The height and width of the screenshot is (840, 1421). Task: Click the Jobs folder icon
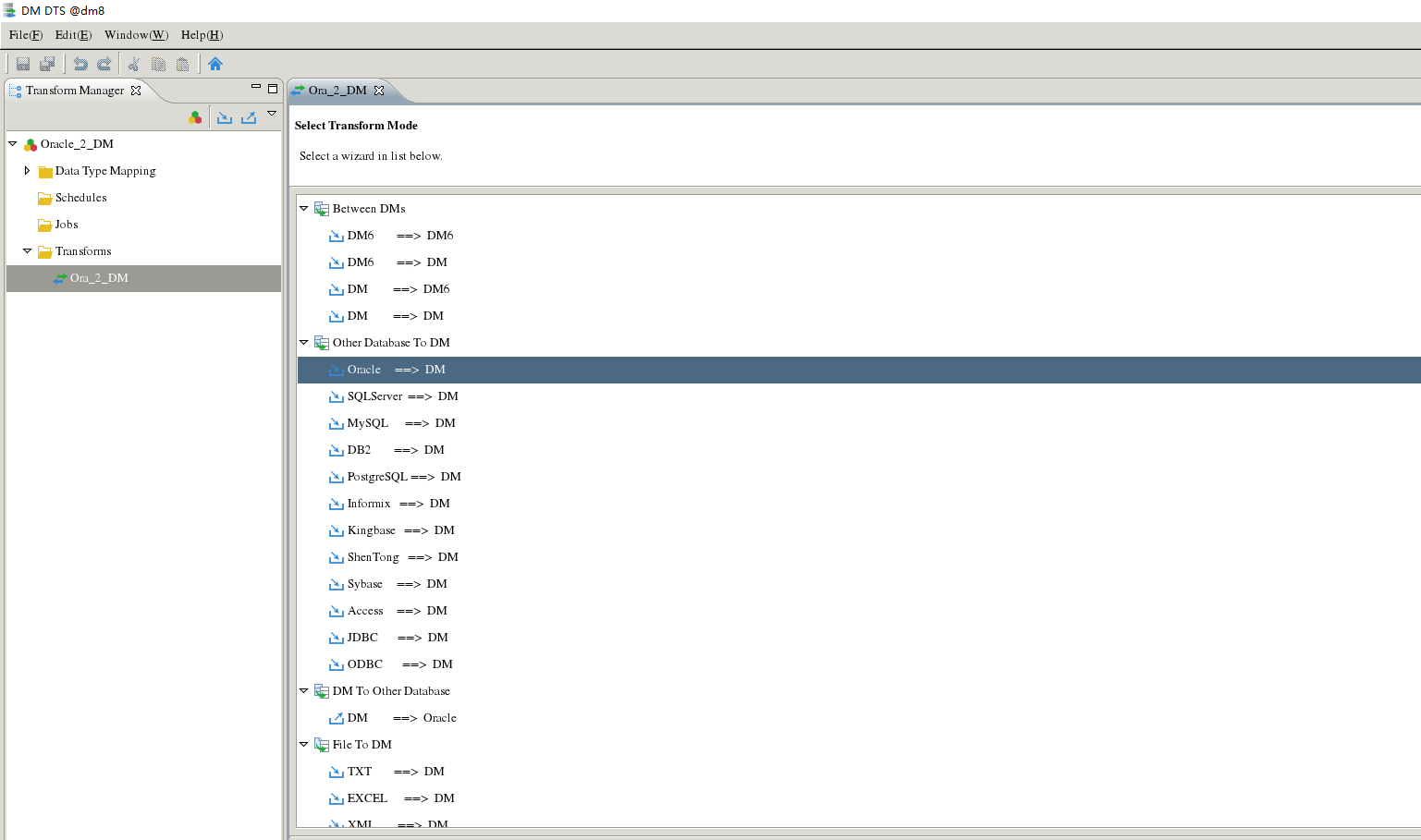point(44,225)
